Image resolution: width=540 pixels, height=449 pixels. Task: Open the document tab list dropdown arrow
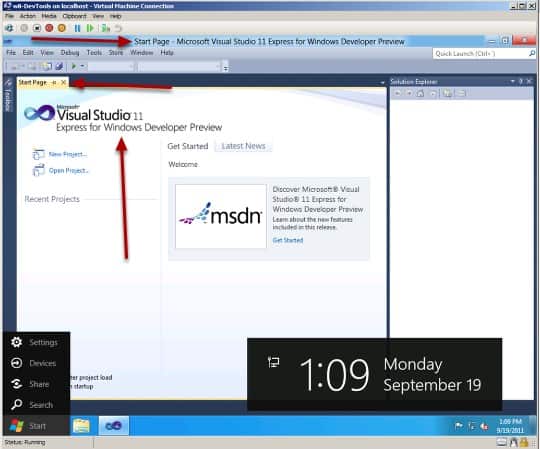382,83
